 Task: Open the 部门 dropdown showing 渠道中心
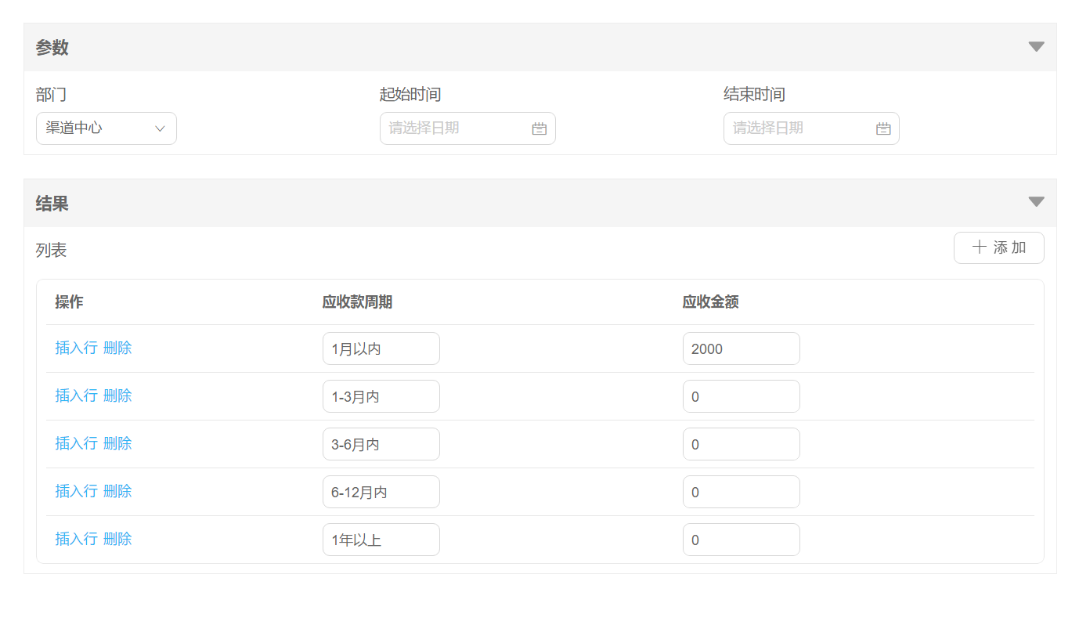(106, 128)
